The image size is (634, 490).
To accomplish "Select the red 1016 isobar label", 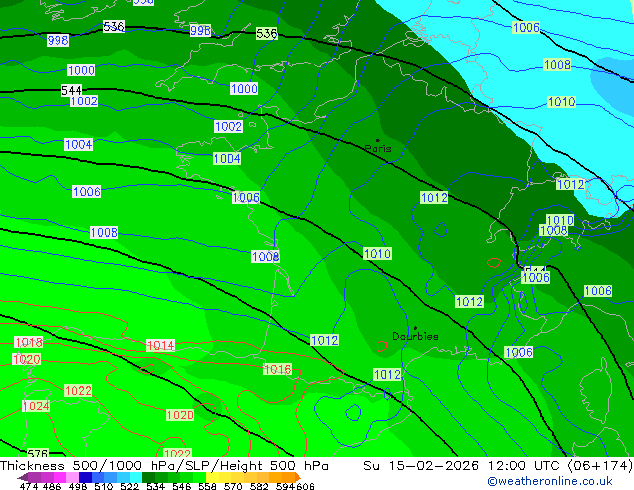I will tap(277, 369).
